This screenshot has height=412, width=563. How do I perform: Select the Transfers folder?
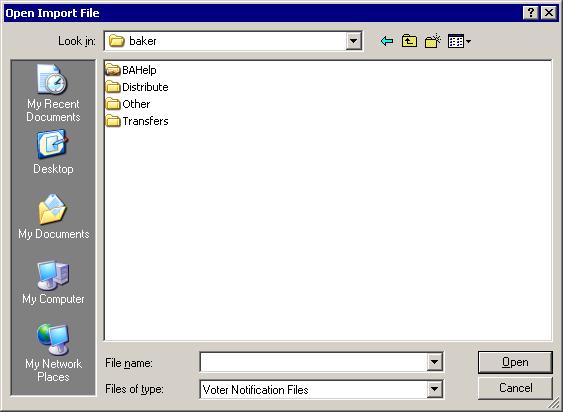(137, 121)
